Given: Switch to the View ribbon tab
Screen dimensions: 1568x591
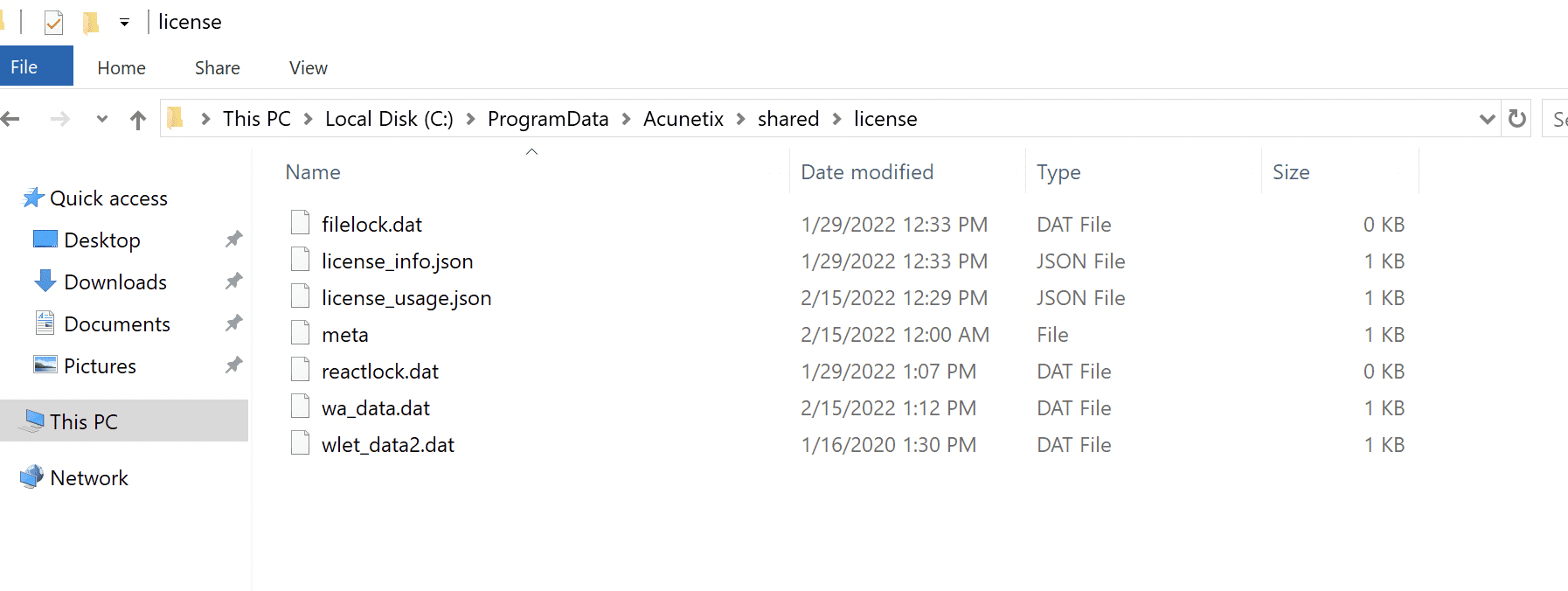Looking at the screenshot, I should [308, 68].
